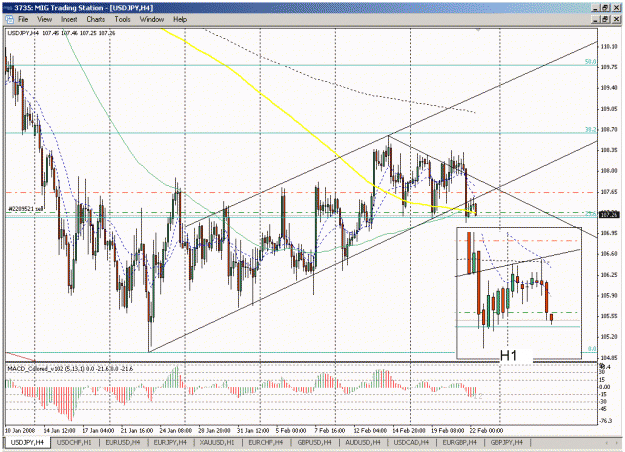Click the current price marker on scale
Image resolution: width=625 pixels, height=452 pixels.
point(609,214)
